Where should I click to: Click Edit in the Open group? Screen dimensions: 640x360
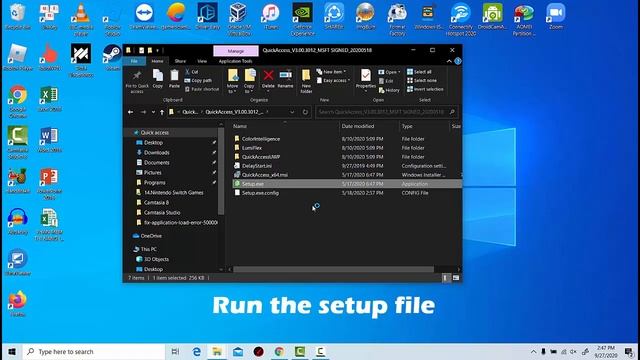point(386,81)
